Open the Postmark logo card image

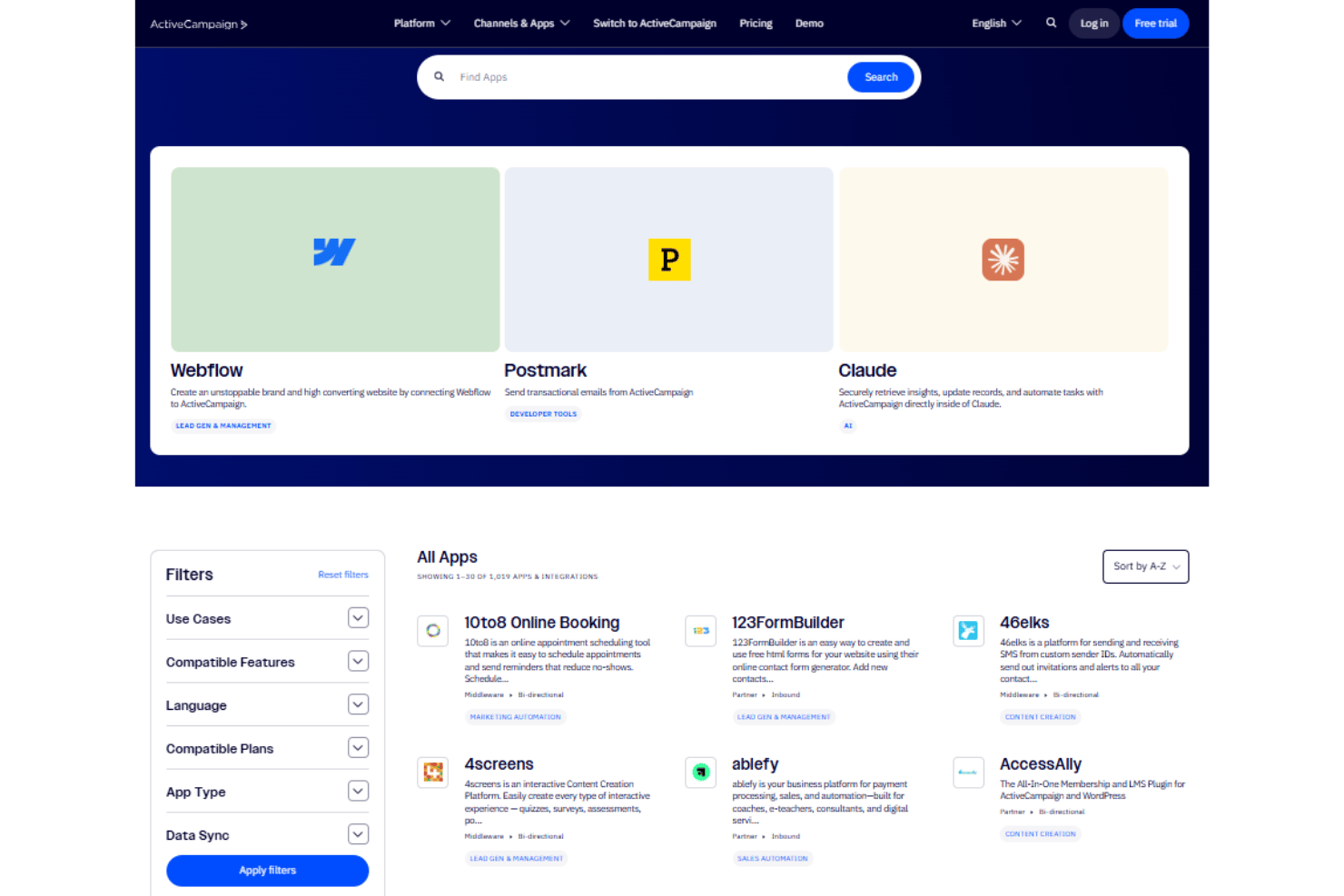[669, 260]
